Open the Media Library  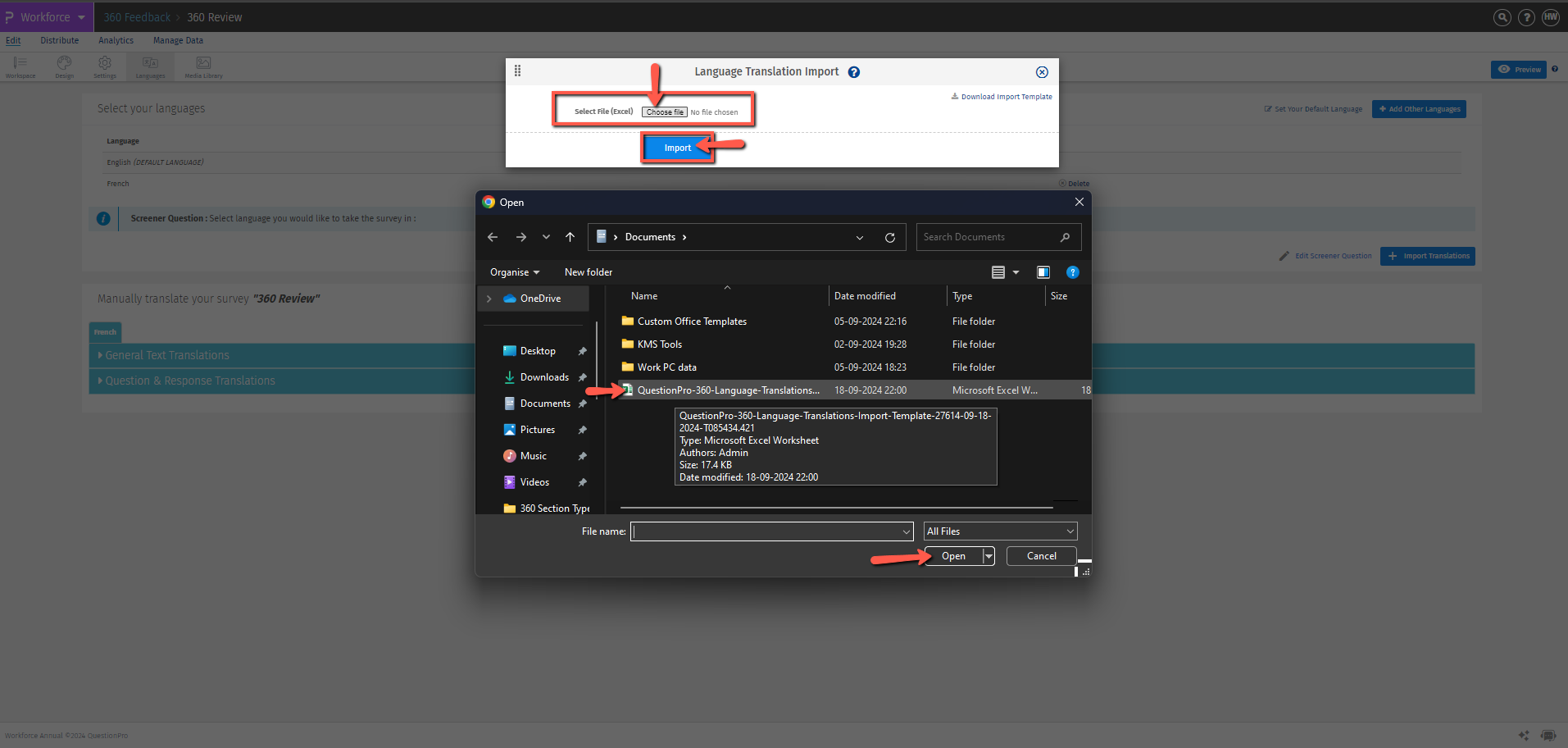click(x=202, y=66)
